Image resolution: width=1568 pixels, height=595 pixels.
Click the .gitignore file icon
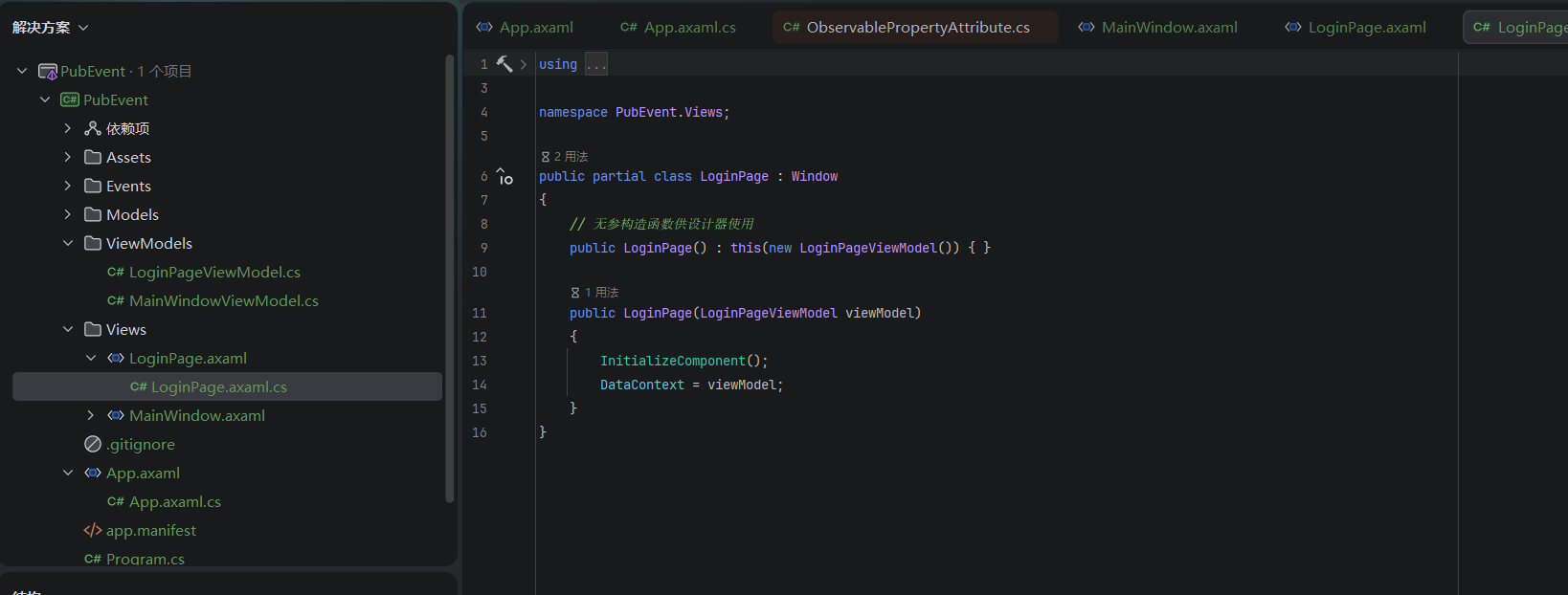pyautogui.click(x=93, y=444)
